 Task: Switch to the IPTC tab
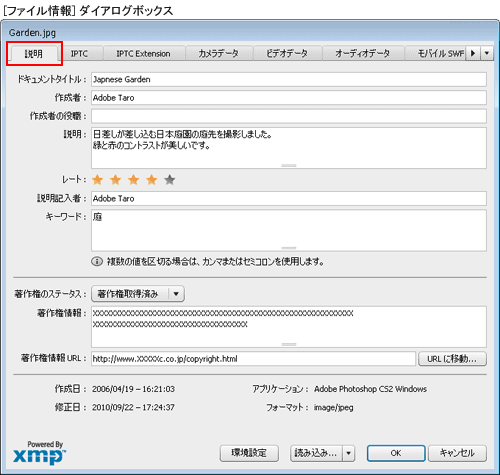pos(79,53)
